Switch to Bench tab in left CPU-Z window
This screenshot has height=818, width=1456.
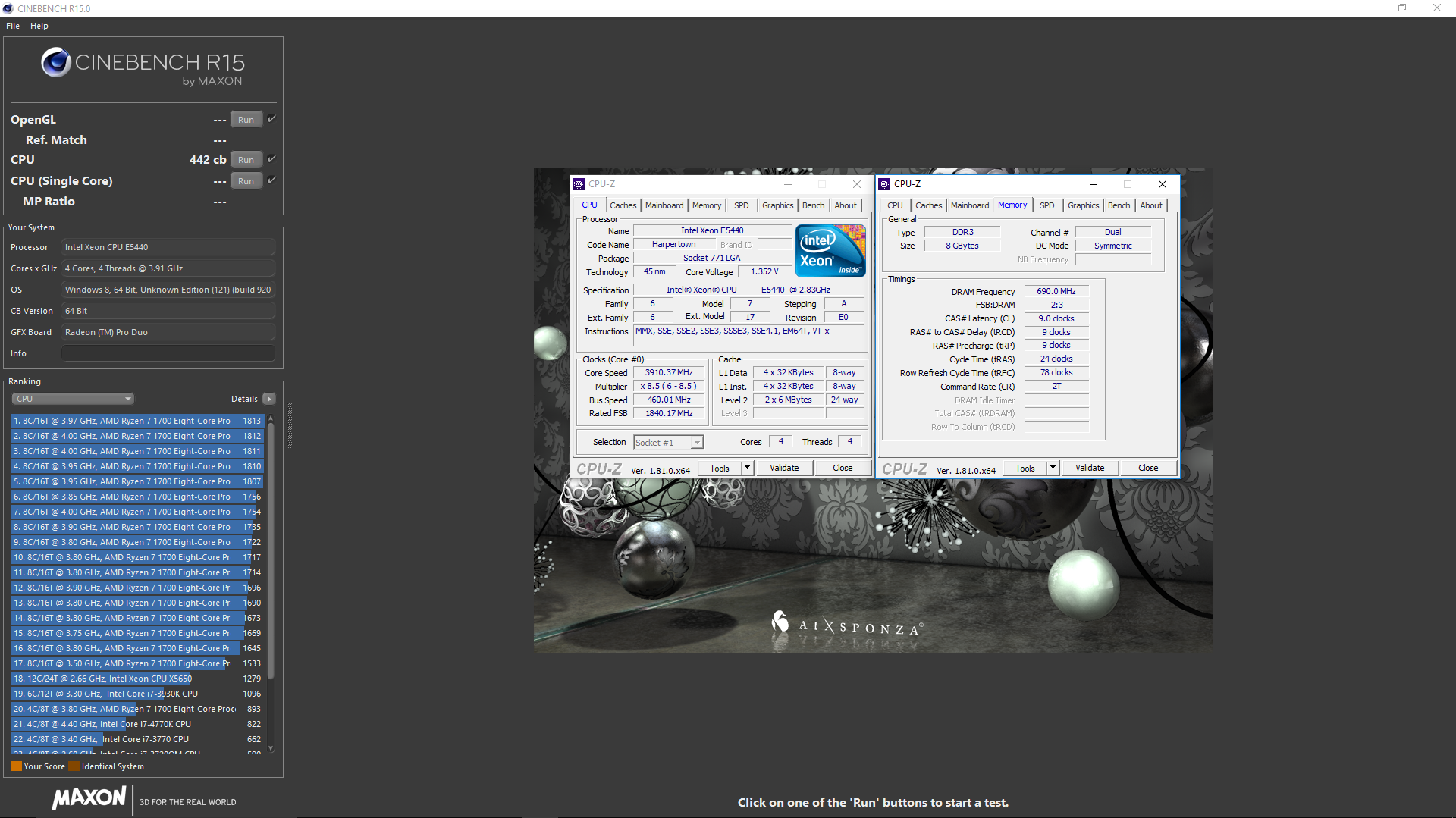coord(813,205)
